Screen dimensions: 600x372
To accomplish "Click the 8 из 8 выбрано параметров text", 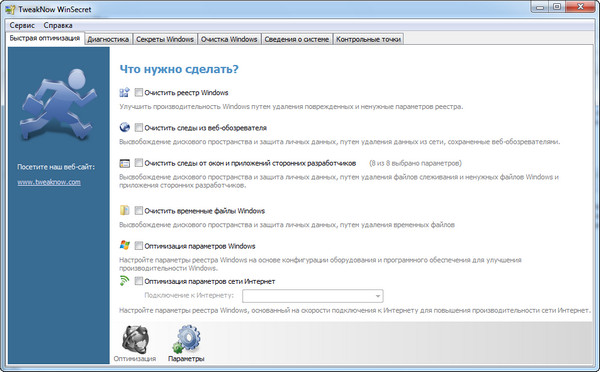I will [x=415, y=163].
